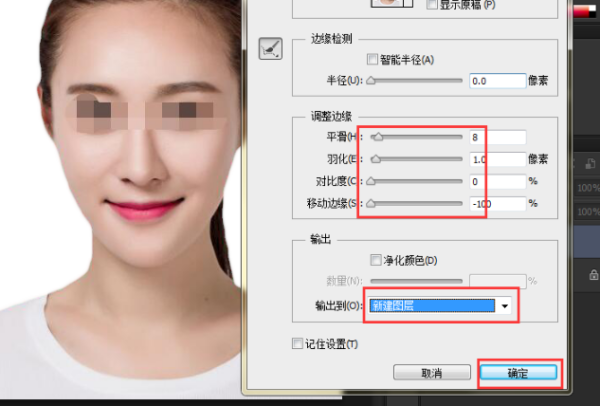The image size is (600, 406).
Task: Click the 半径 value field showing 0.0
Action: pyautogui.click(x=498, y=81)
